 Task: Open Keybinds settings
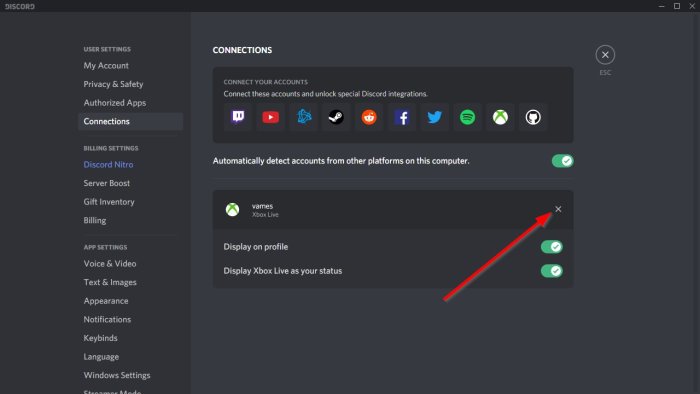coord(130,338)
